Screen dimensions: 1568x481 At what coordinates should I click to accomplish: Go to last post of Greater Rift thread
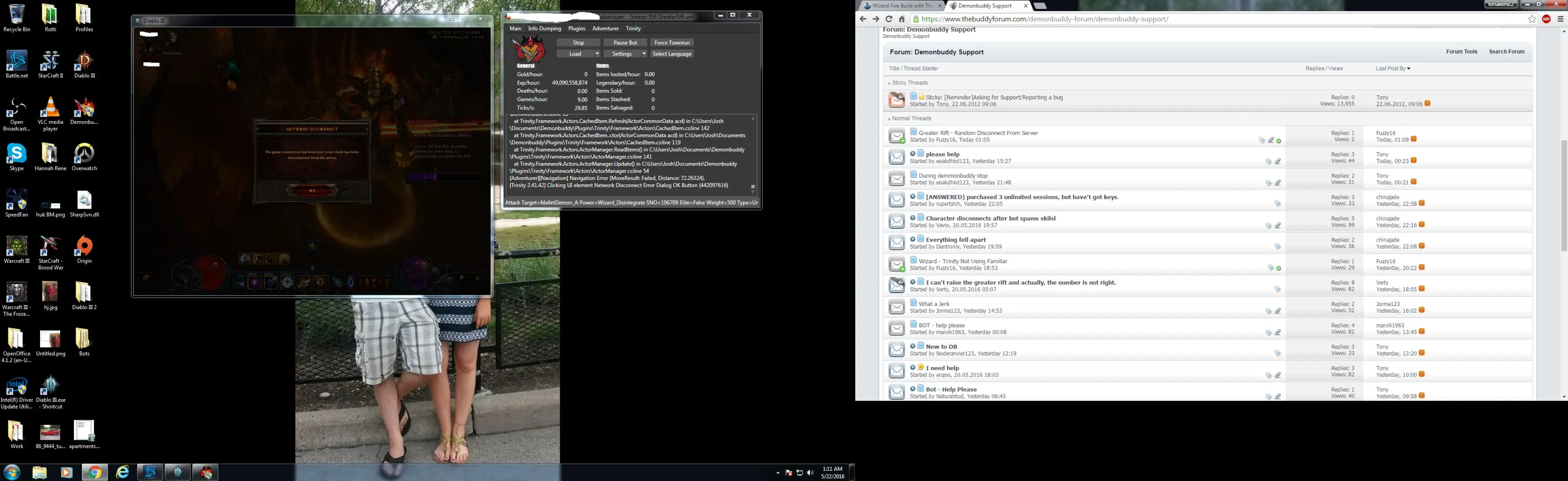click(1414, 139)
